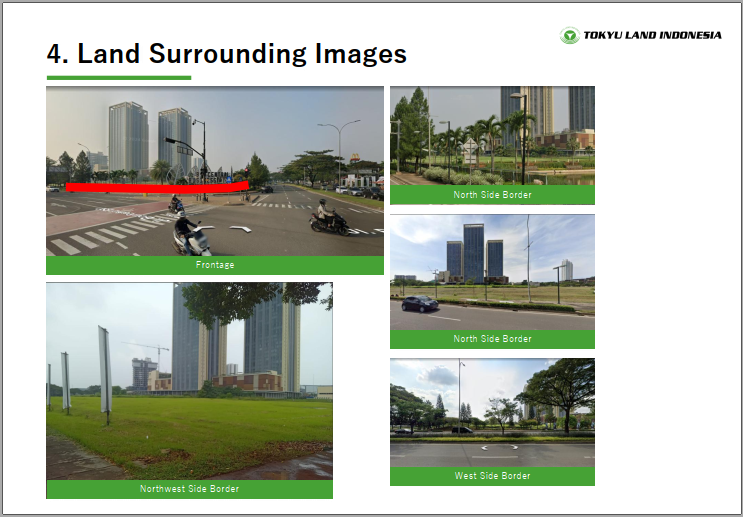Click the caption under the black car photo
743x517 pixels.
coord(492,339)
